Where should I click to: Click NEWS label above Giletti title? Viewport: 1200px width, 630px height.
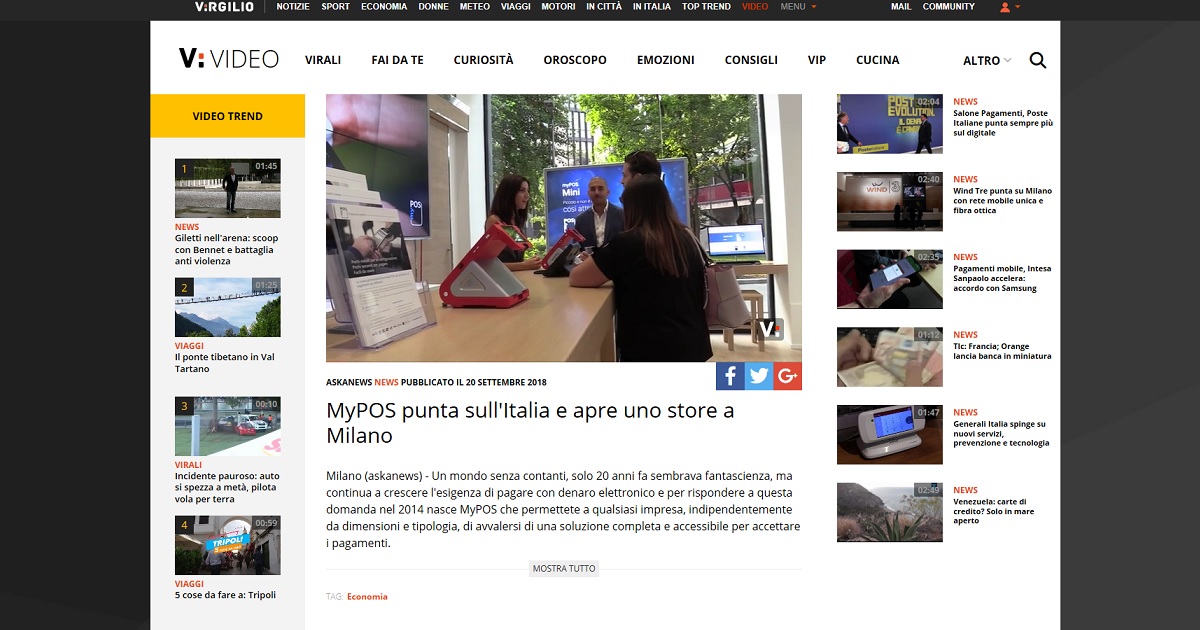[x=187, y=227]
